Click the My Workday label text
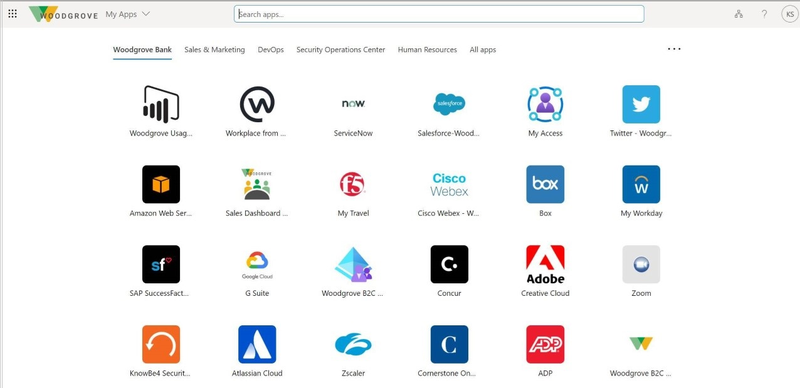Image resolution: width=800 pixels, height=388 pixels. (641, 213)
